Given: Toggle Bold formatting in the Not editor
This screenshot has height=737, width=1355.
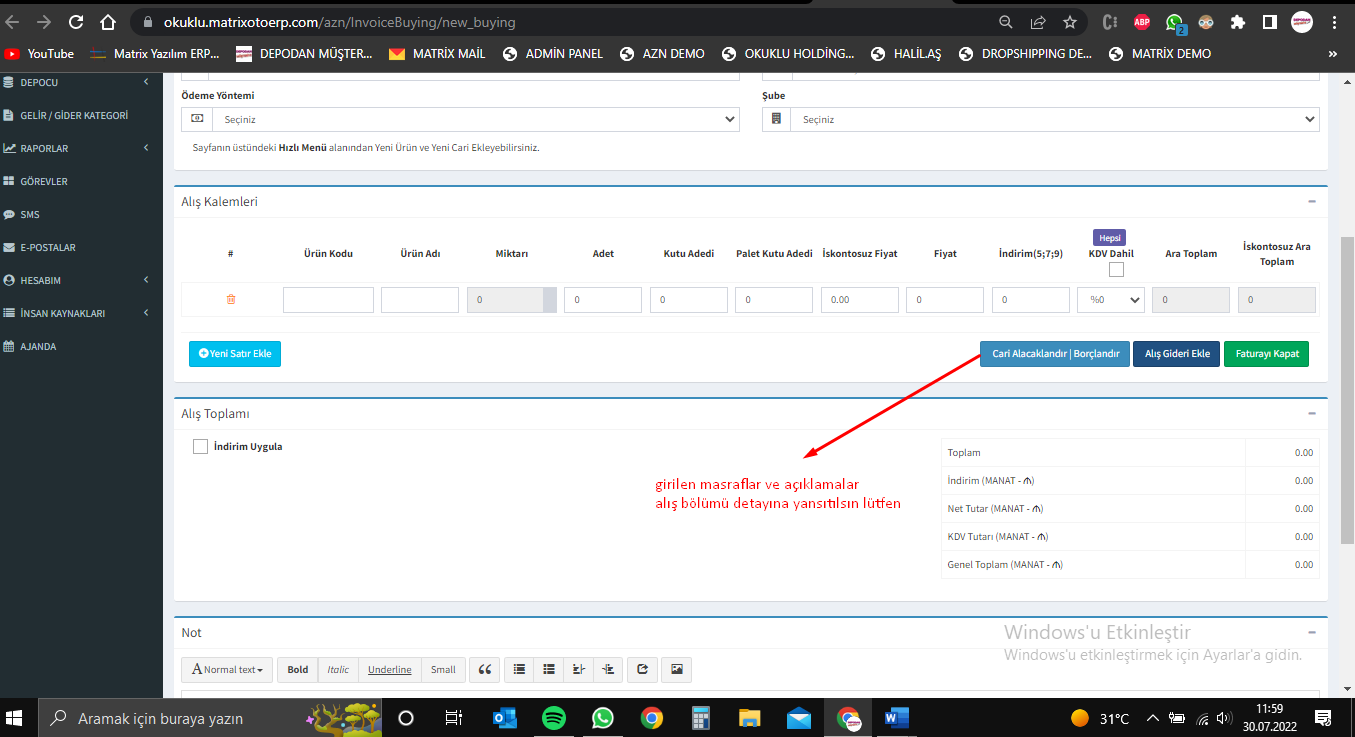Looking at the screenshot, I should click(x=298, y=670).
